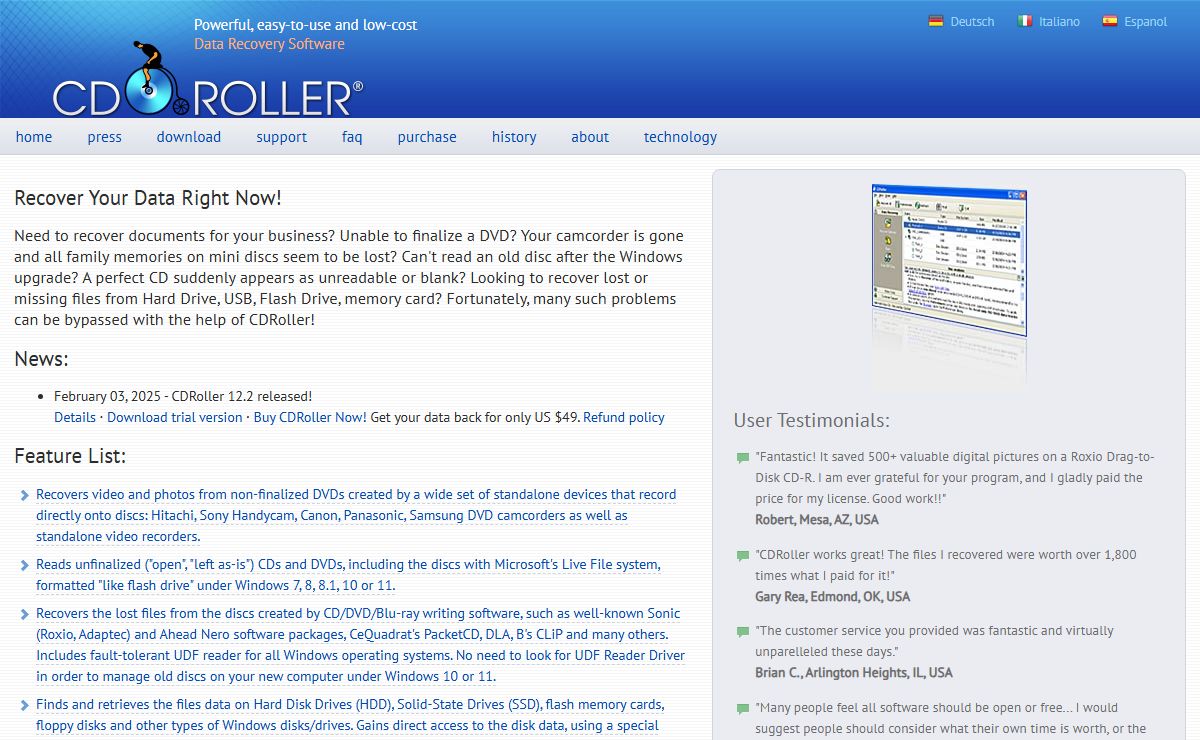Viewport: 1200px width, 740px height.
Task: Click the Buy CDRoller Now link
Action: 310,417
